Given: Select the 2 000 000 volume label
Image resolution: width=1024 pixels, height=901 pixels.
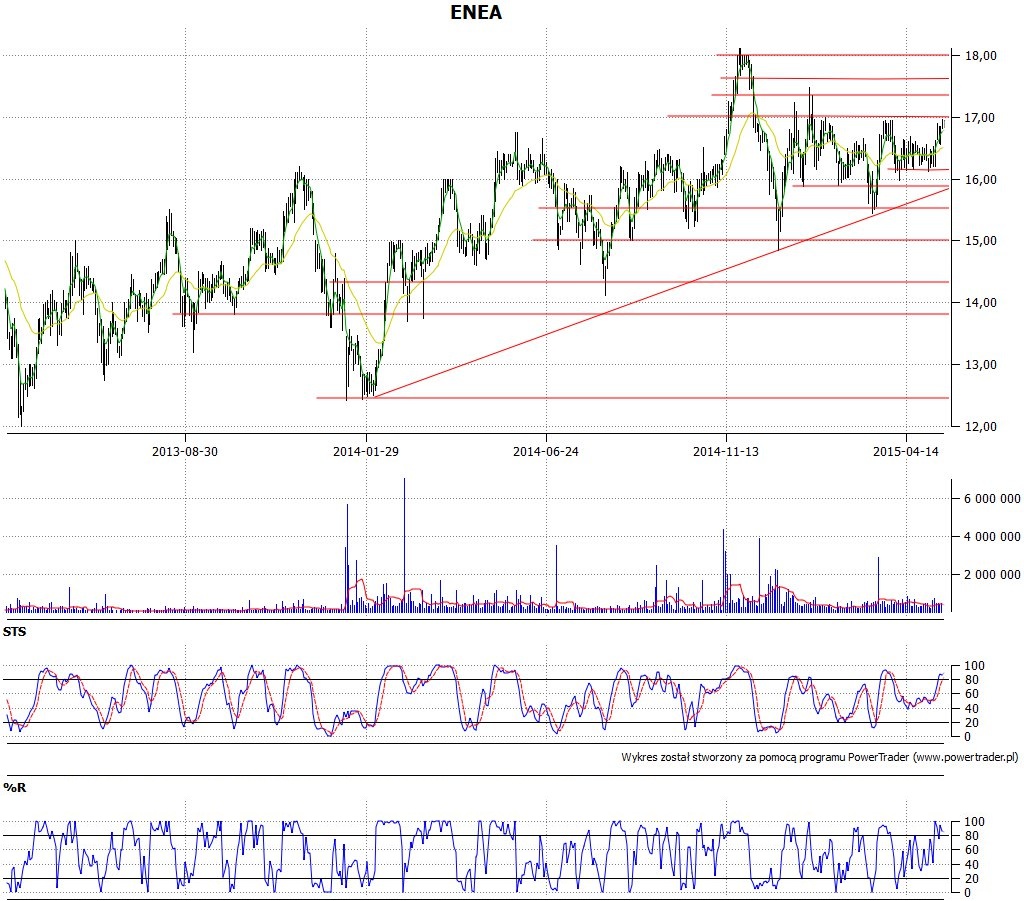Looking at the screenshot, I should pos(992,575).
